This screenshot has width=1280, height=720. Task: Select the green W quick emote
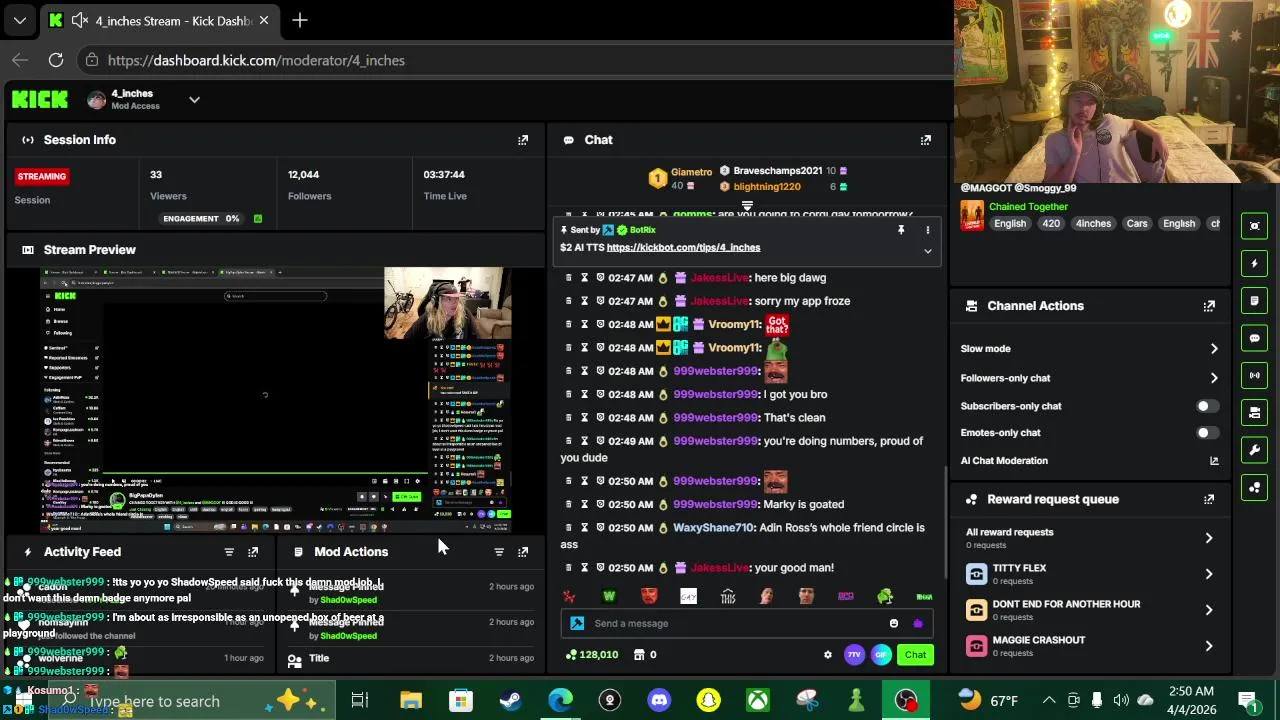point(609,596)
